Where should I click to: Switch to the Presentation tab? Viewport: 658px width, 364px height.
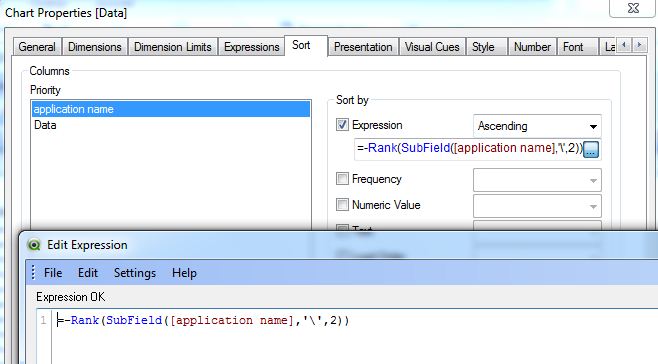click(x=363, y=47)
